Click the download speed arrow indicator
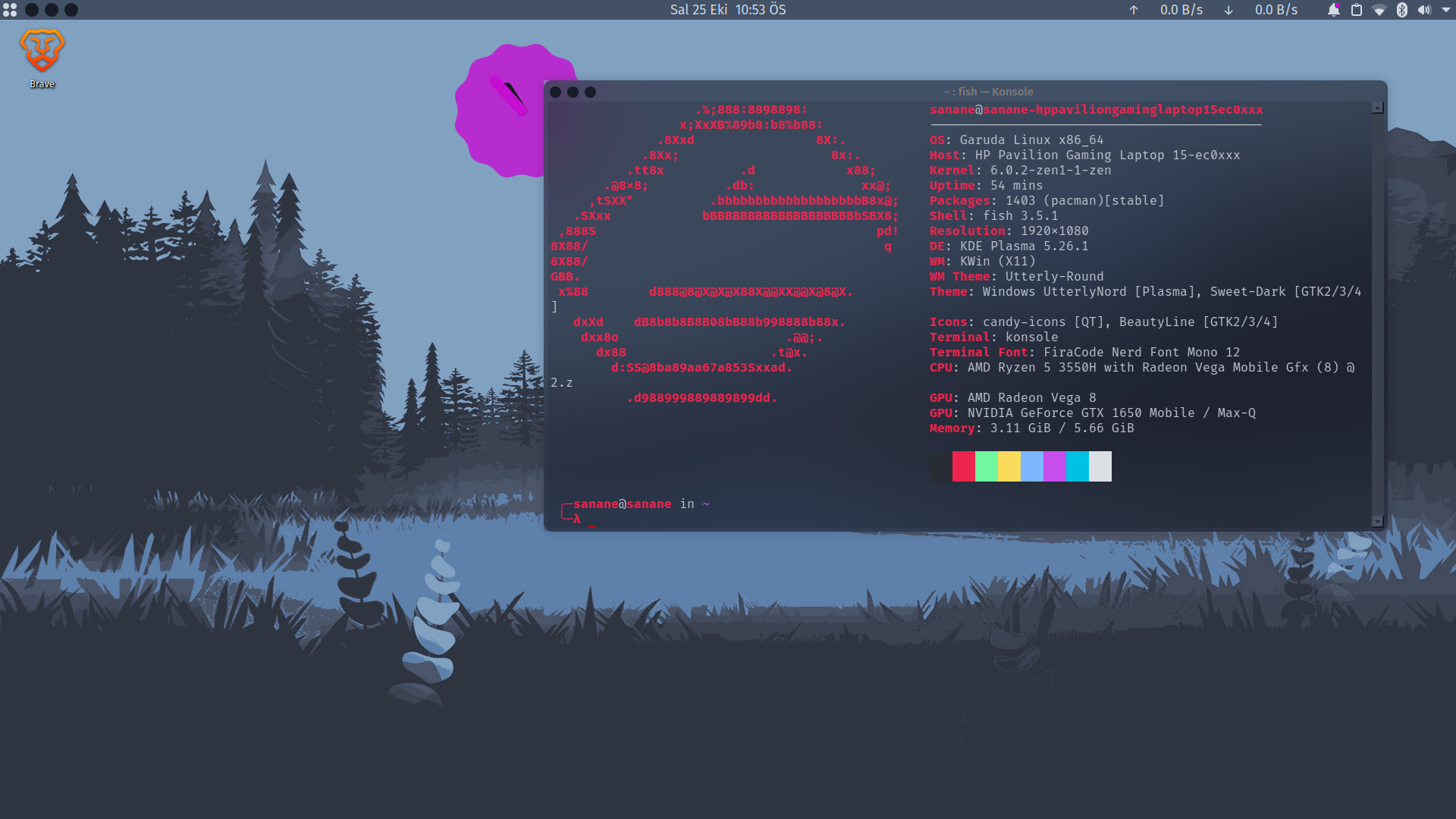 click(1228, 10)
